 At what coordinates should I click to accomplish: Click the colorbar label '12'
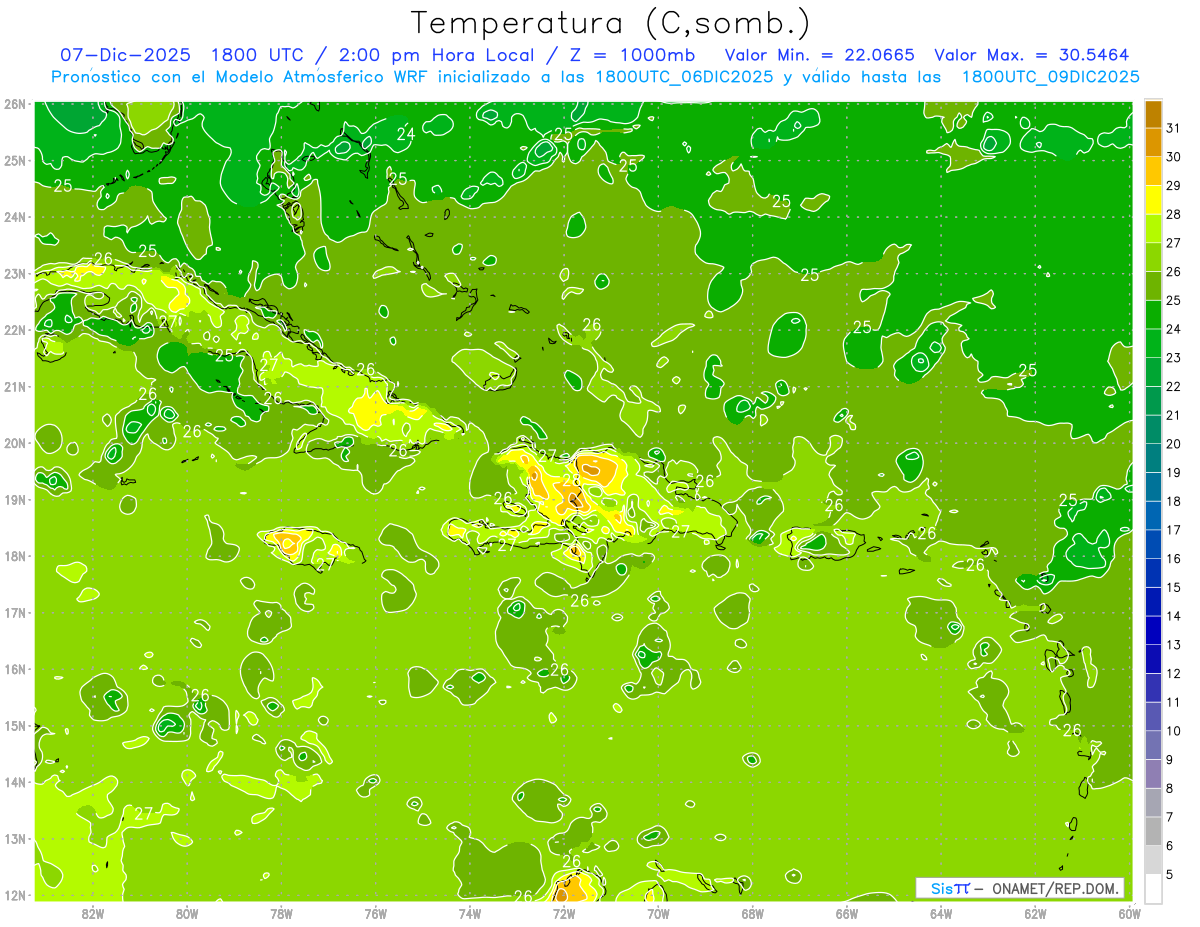(x=1173, y=674)
